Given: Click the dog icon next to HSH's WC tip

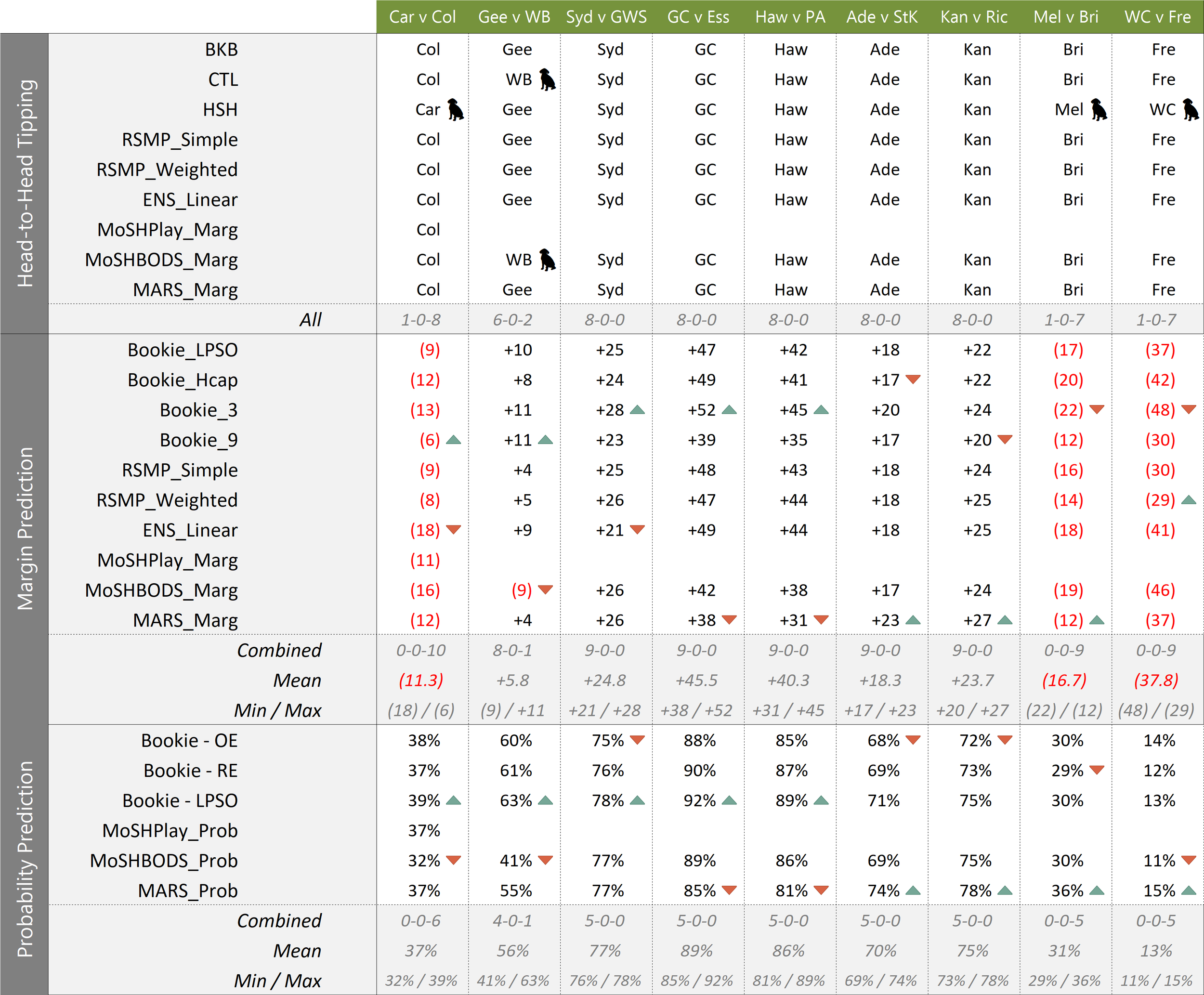Looking at the screenshot, I should pos(1190,109).
